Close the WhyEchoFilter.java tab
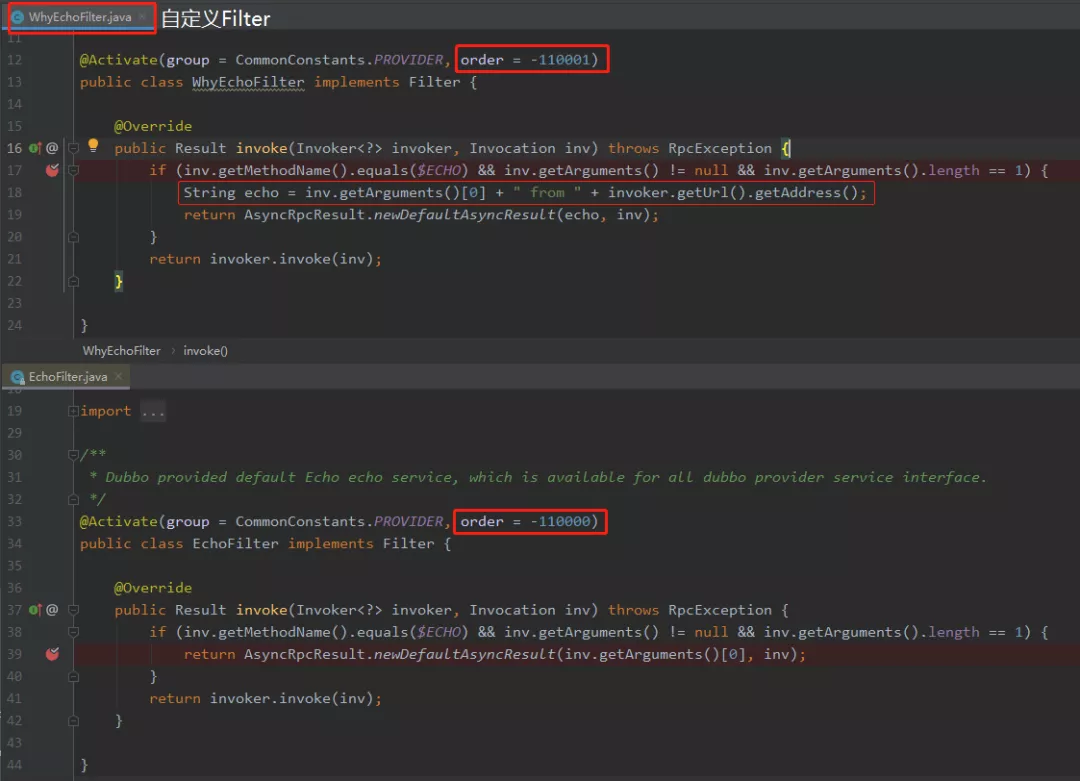Image resolution: width=1080 pixels, height=781 pixels. (142, 17)
